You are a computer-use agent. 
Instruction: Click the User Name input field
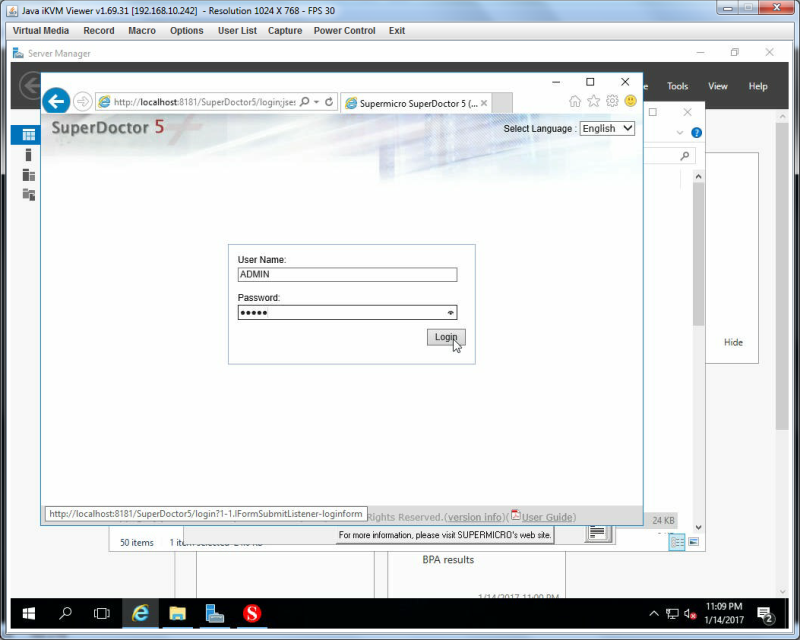click(347, 275)
